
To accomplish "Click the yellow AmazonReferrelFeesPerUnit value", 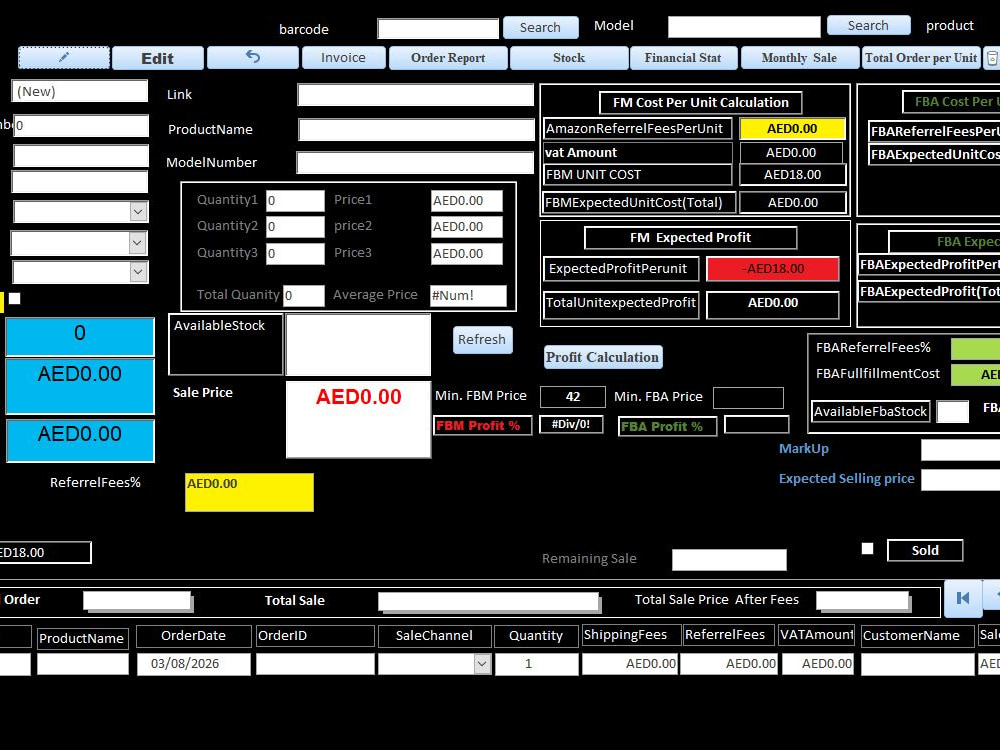I will [x=793, y=129].
